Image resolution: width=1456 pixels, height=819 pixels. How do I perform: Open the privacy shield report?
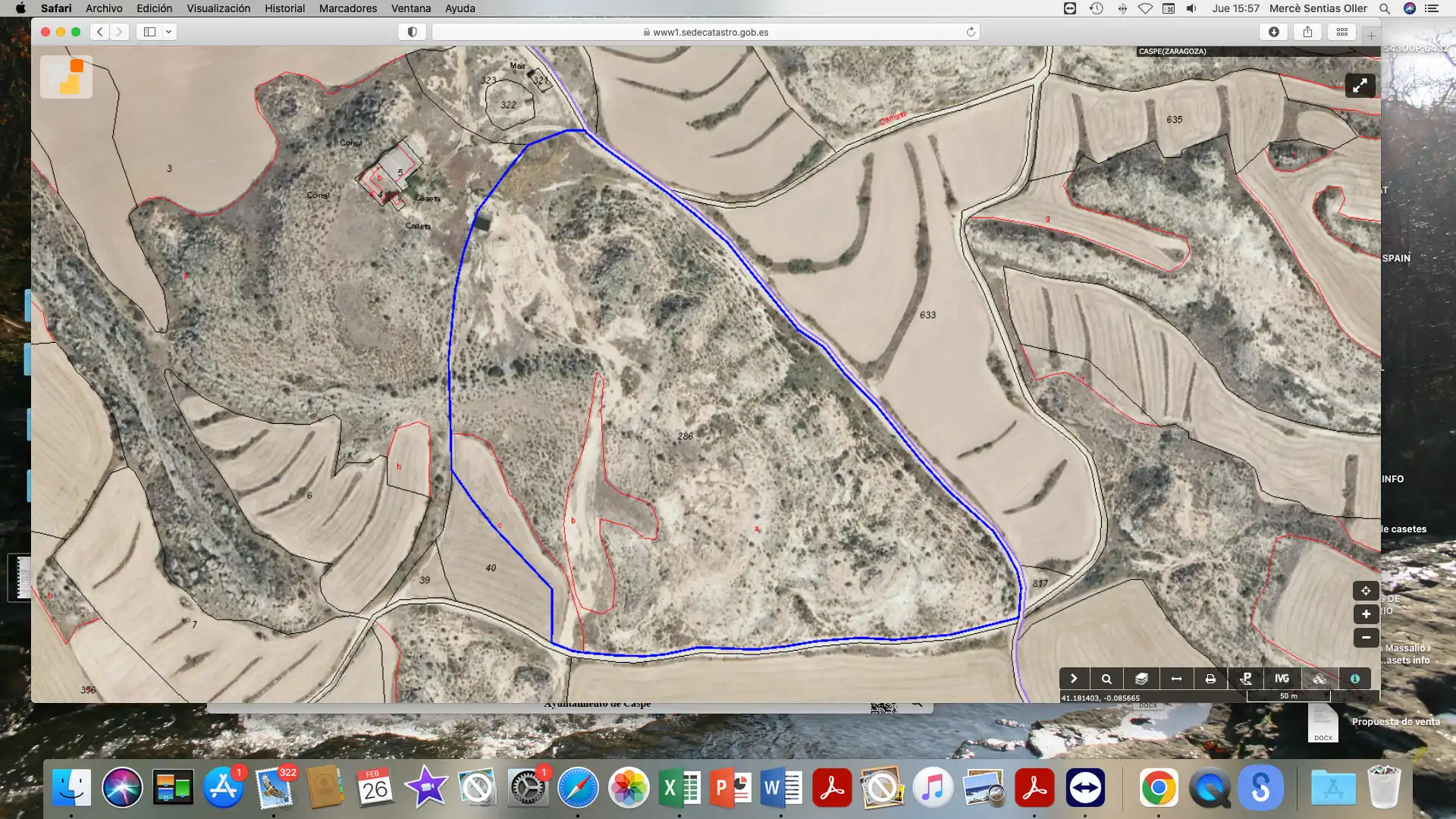click(x=412, y=32)
